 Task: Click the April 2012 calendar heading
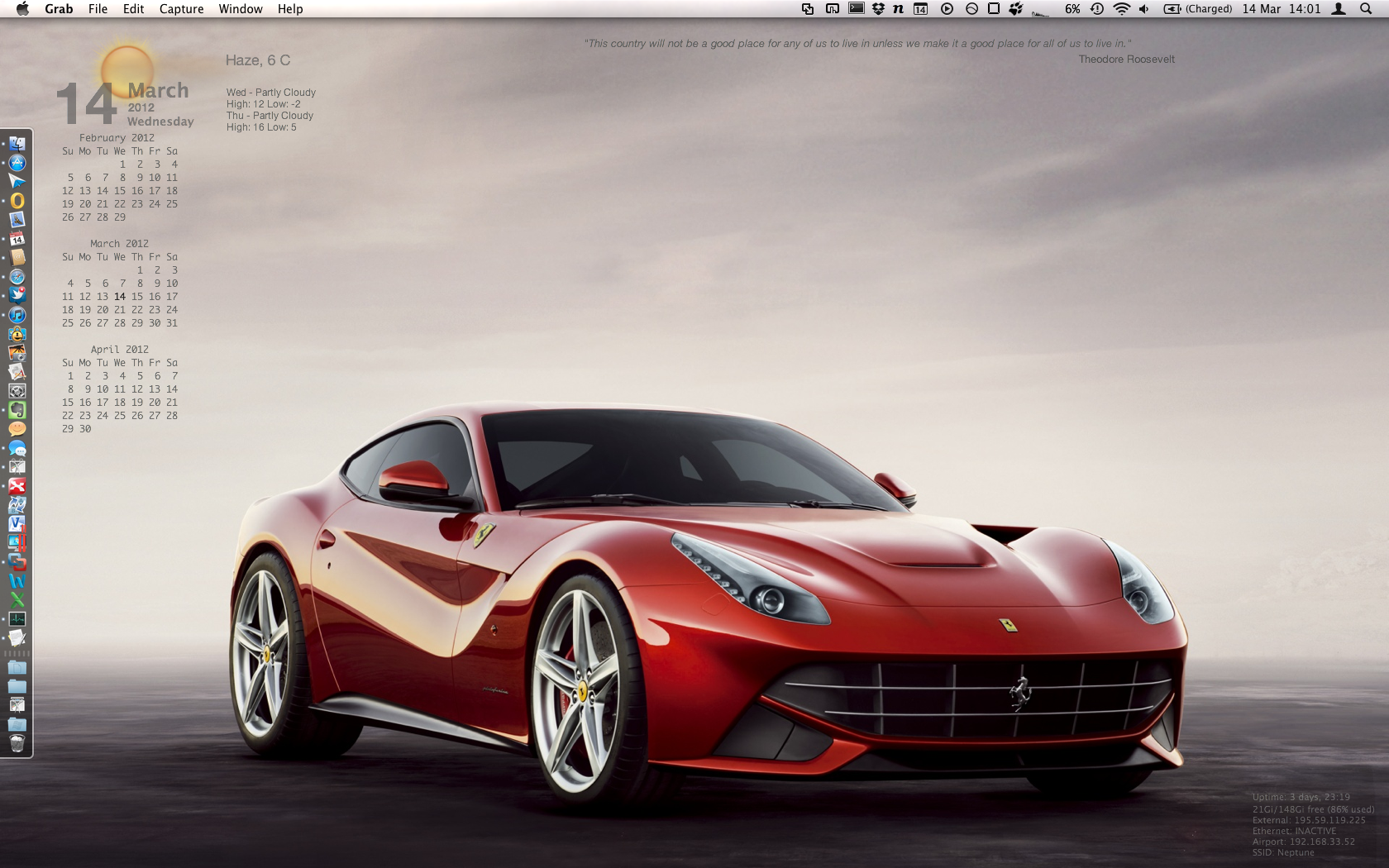pyautogui.click(x=120, y=350)
